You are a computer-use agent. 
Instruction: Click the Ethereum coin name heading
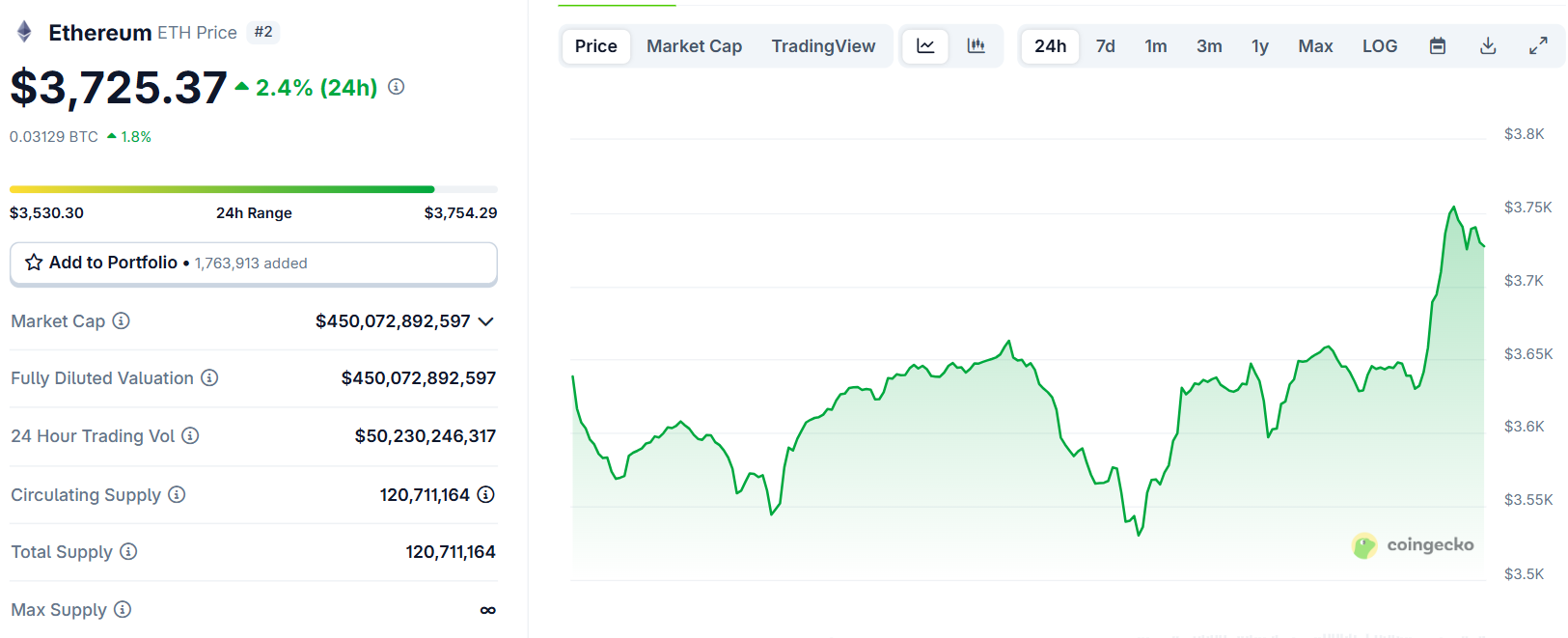pyautogui.click(x=100, y=33)
